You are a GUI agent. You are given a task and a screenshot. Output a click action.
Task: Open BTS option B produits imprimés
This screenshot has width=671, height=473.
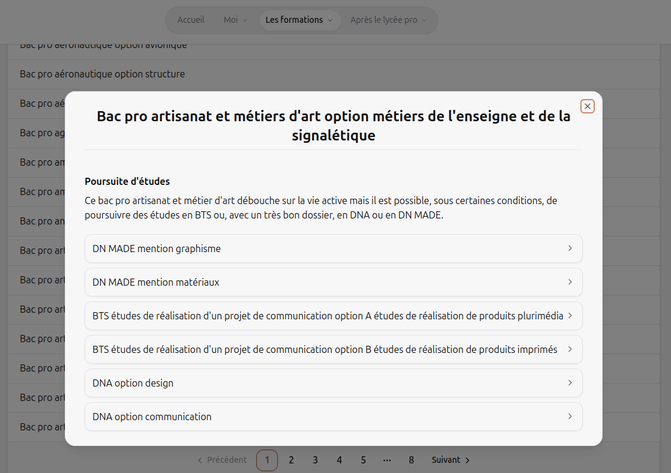(x=333, y=349)
